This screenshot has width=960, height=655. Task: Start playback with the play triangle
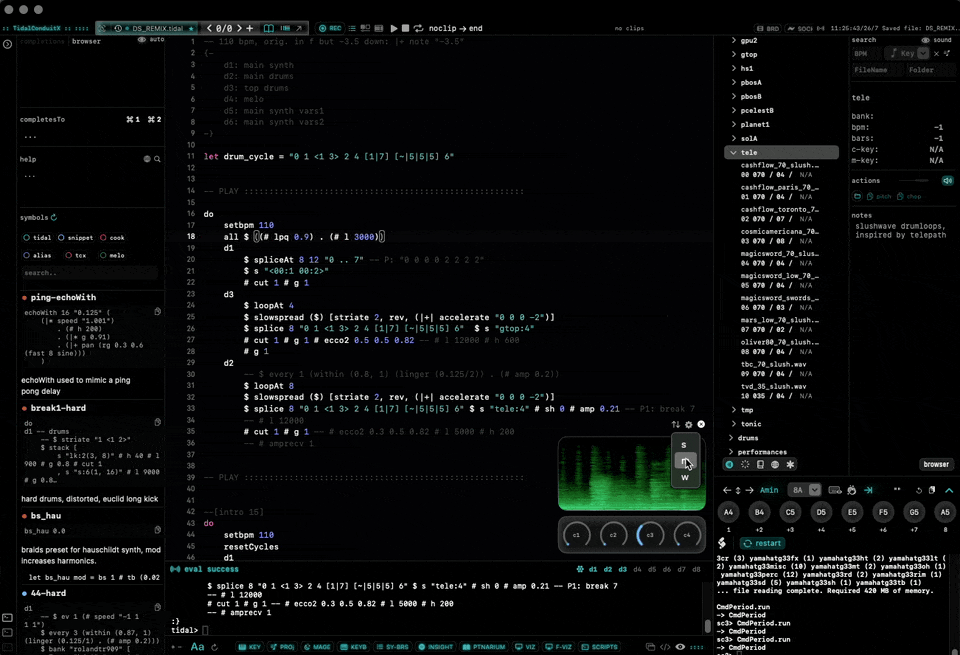coord(394,28)
